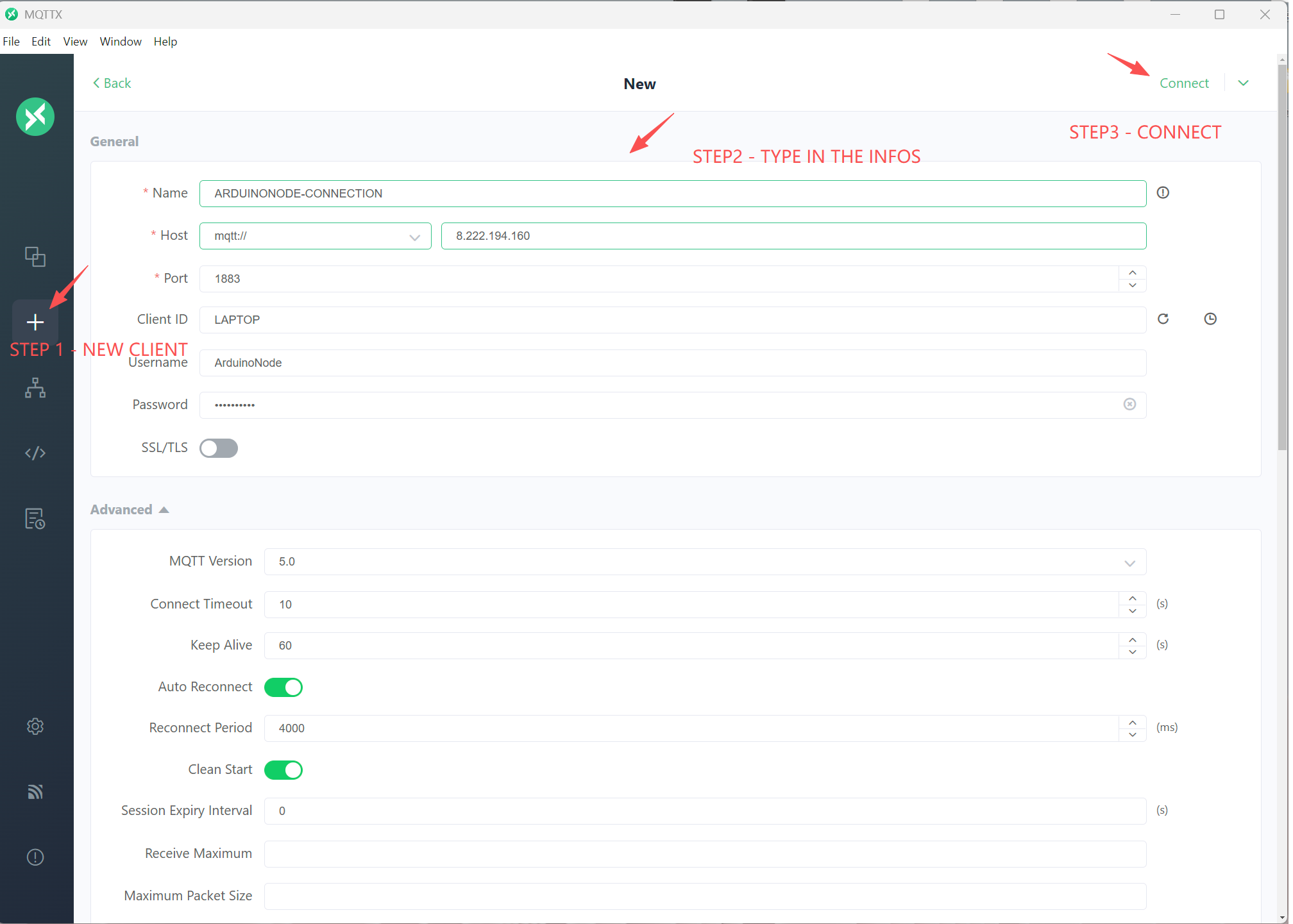
Task: Enable the SSL/TLS switch
Action: [219, 448]
